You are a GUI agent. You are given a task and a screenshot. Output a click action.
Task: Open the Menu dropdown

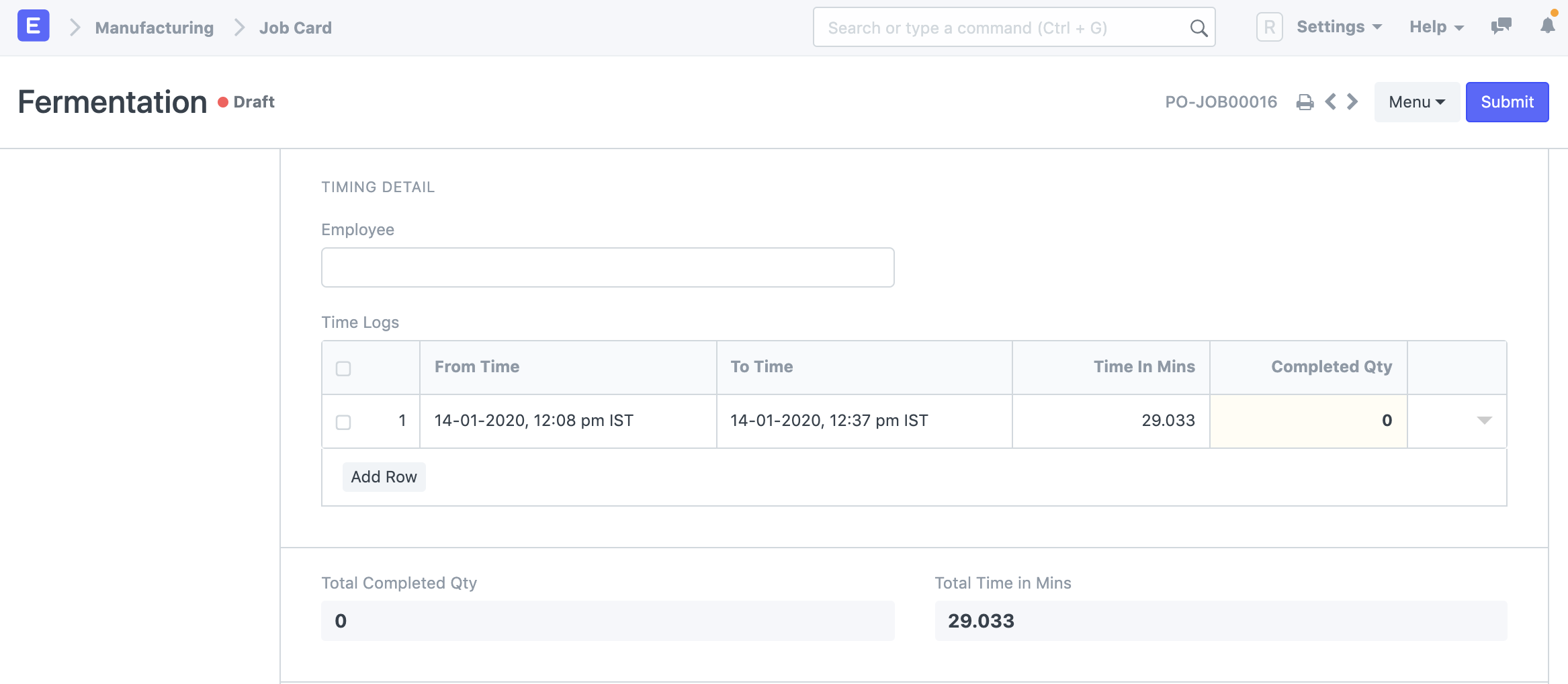[x=1416, y=102]
